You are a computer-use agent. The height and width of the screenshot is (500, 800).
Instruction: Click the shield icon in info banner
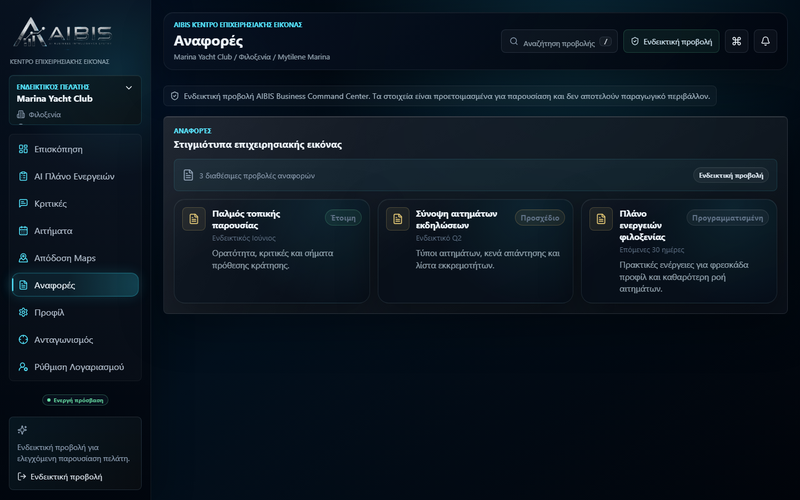(174, 96)
